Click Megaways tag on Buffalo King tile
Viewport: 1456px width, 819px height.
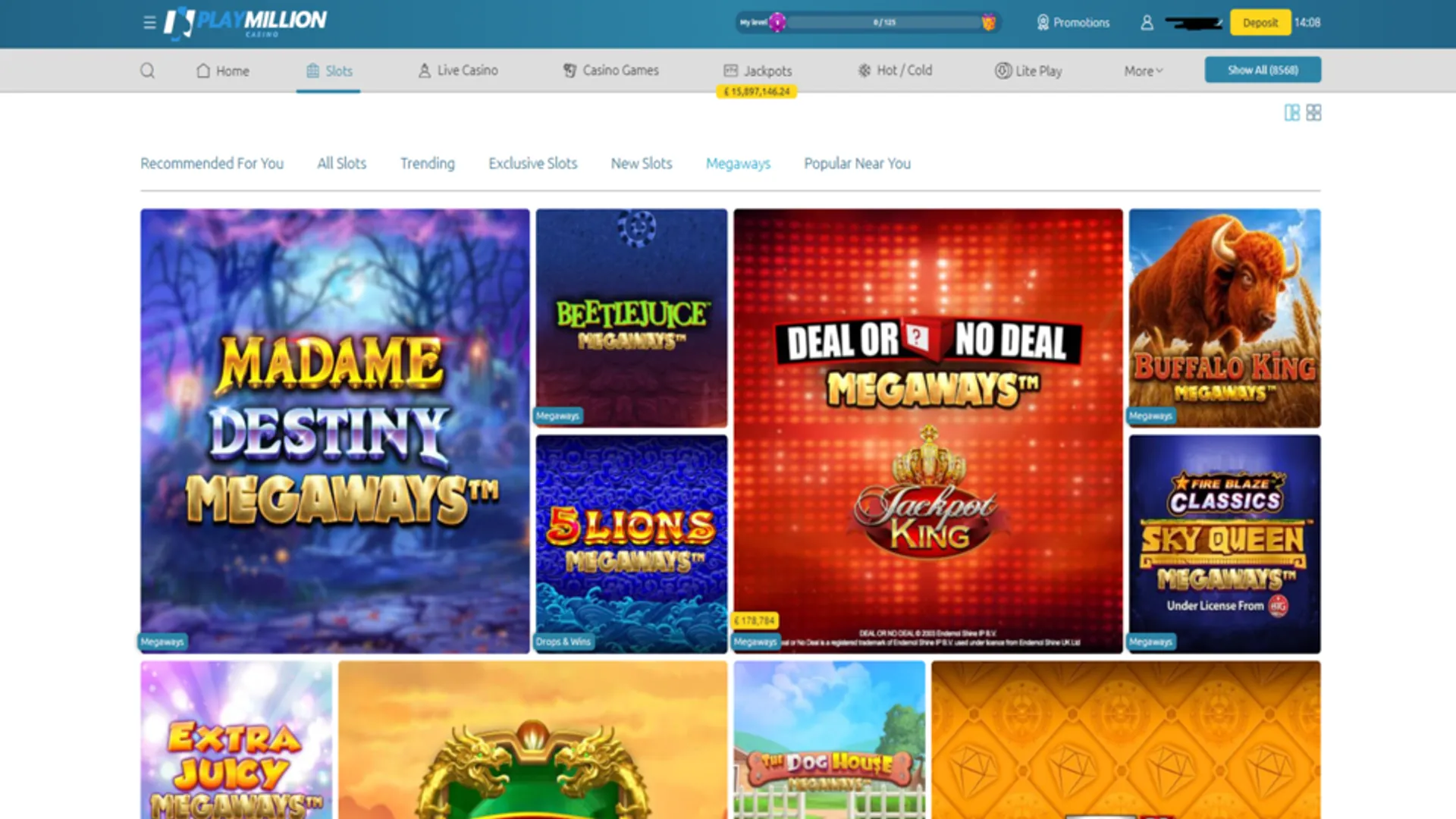(1150, 416)
